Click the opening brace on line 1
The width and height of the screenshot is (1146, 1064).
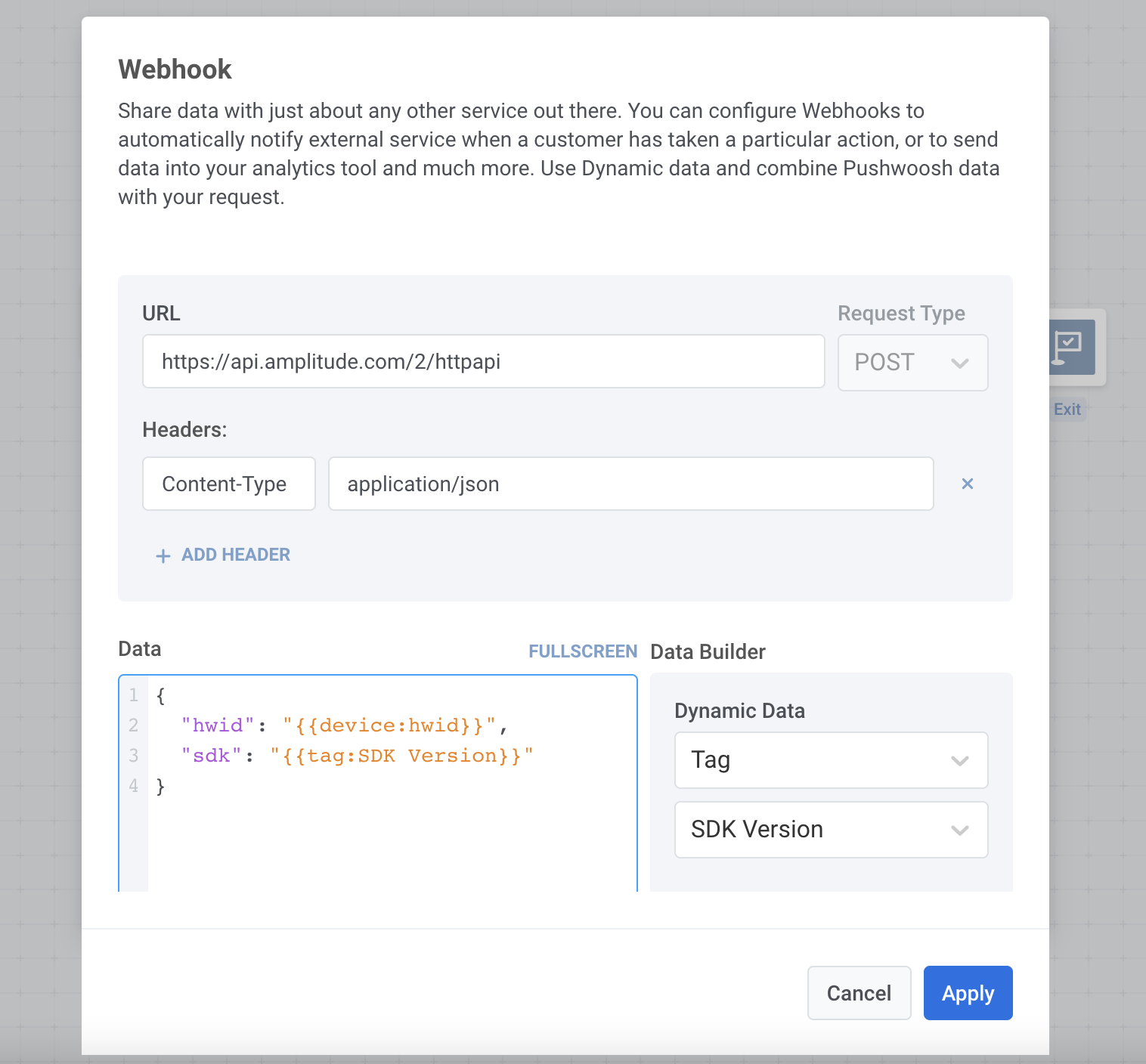[160, 695]
